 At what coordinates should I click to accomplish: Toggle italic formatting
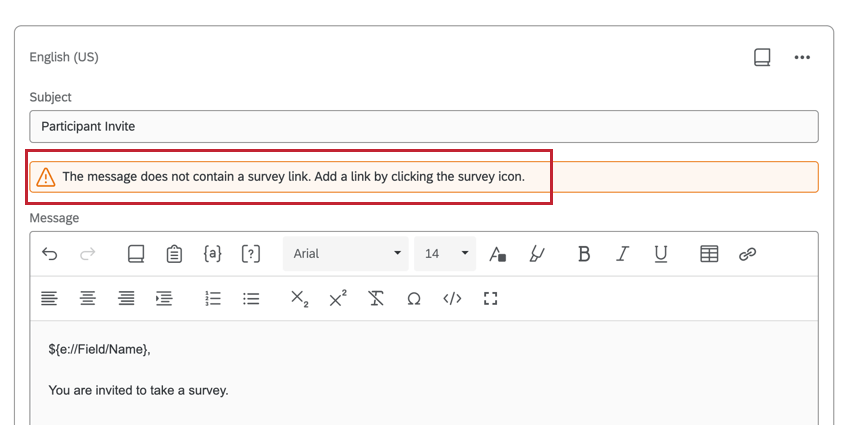[622, 254]
